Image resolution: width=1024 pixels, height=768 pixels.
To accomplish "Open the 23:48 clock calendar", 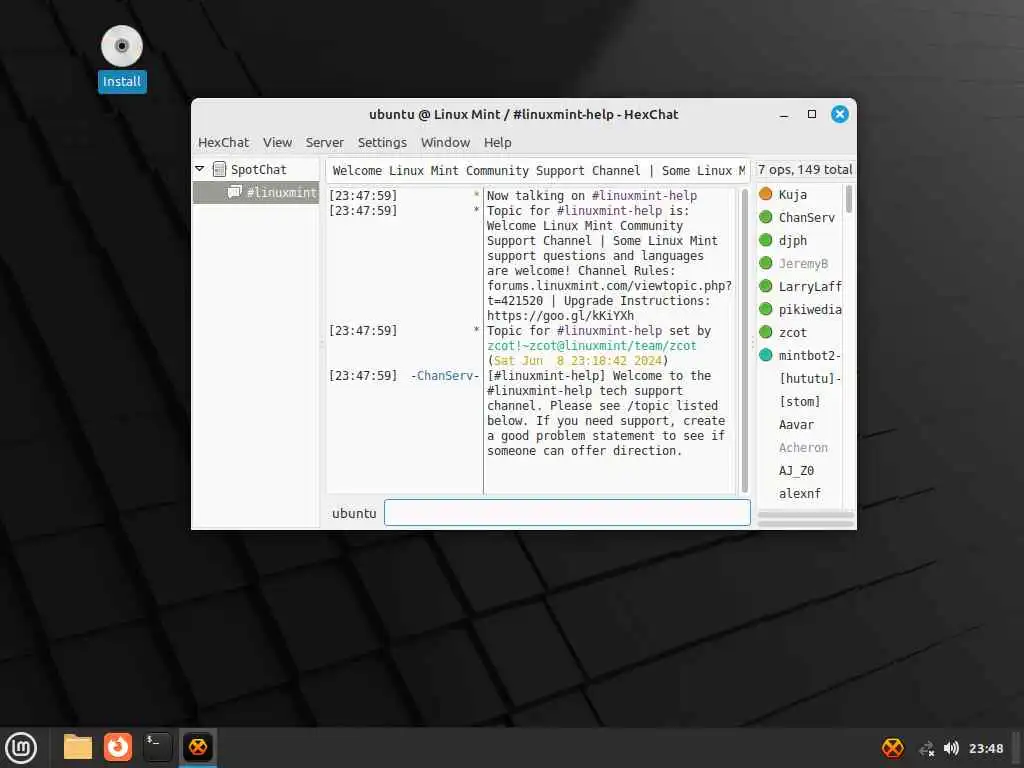I will coord(985,748).
